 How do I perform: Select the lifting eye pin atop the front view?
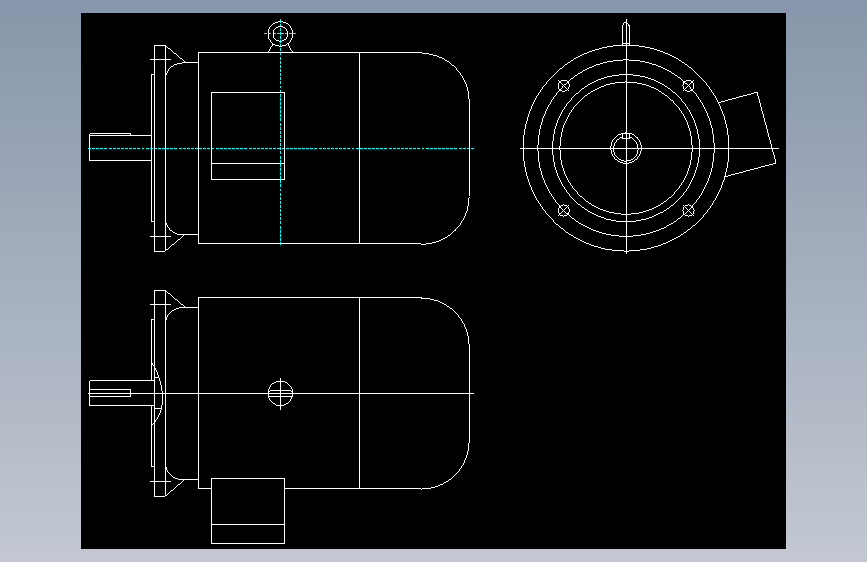point(626,33)
